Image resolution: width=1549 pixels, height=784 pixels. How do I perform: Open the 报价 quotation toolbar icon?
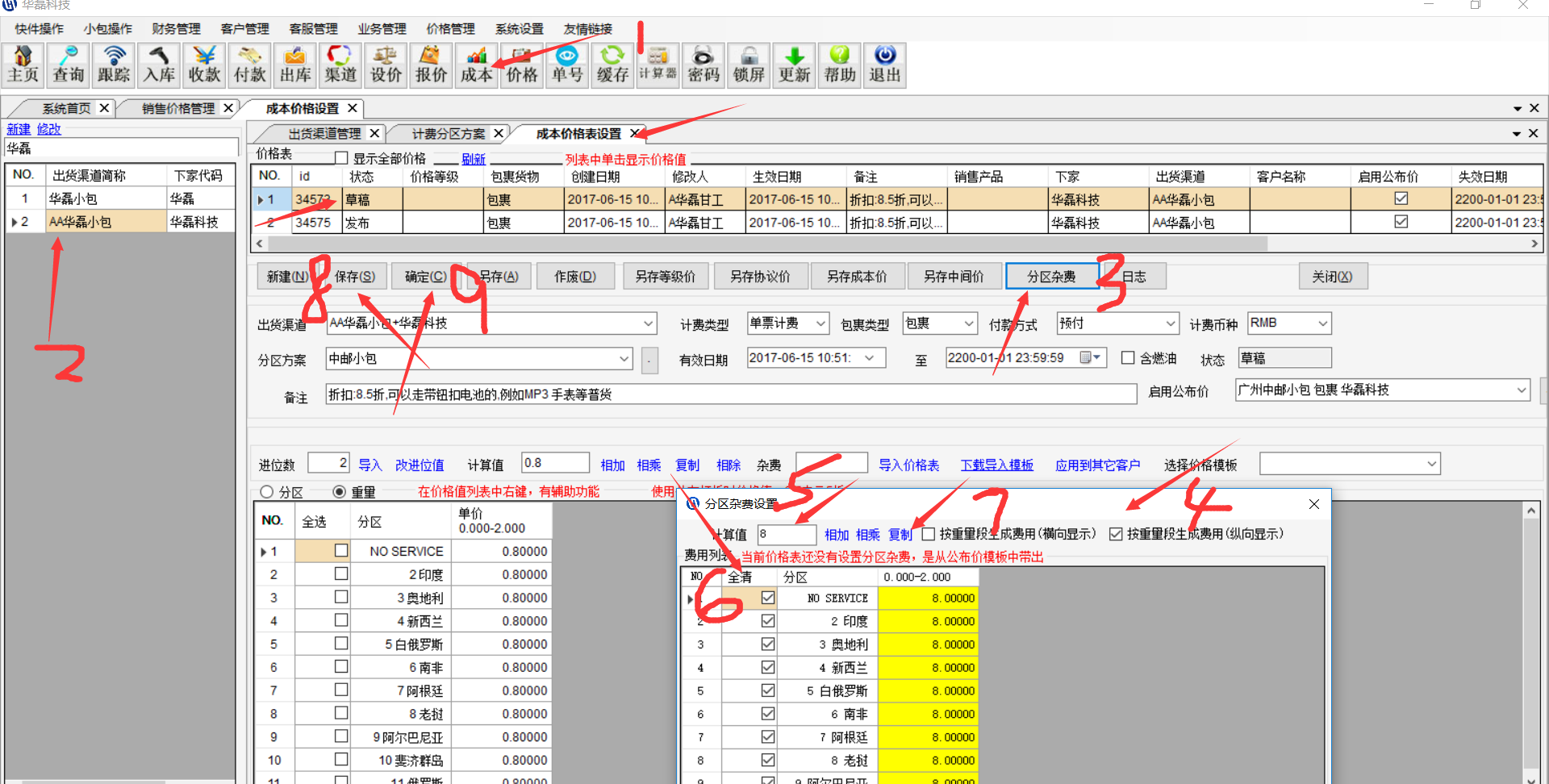[x=431, y=65]
